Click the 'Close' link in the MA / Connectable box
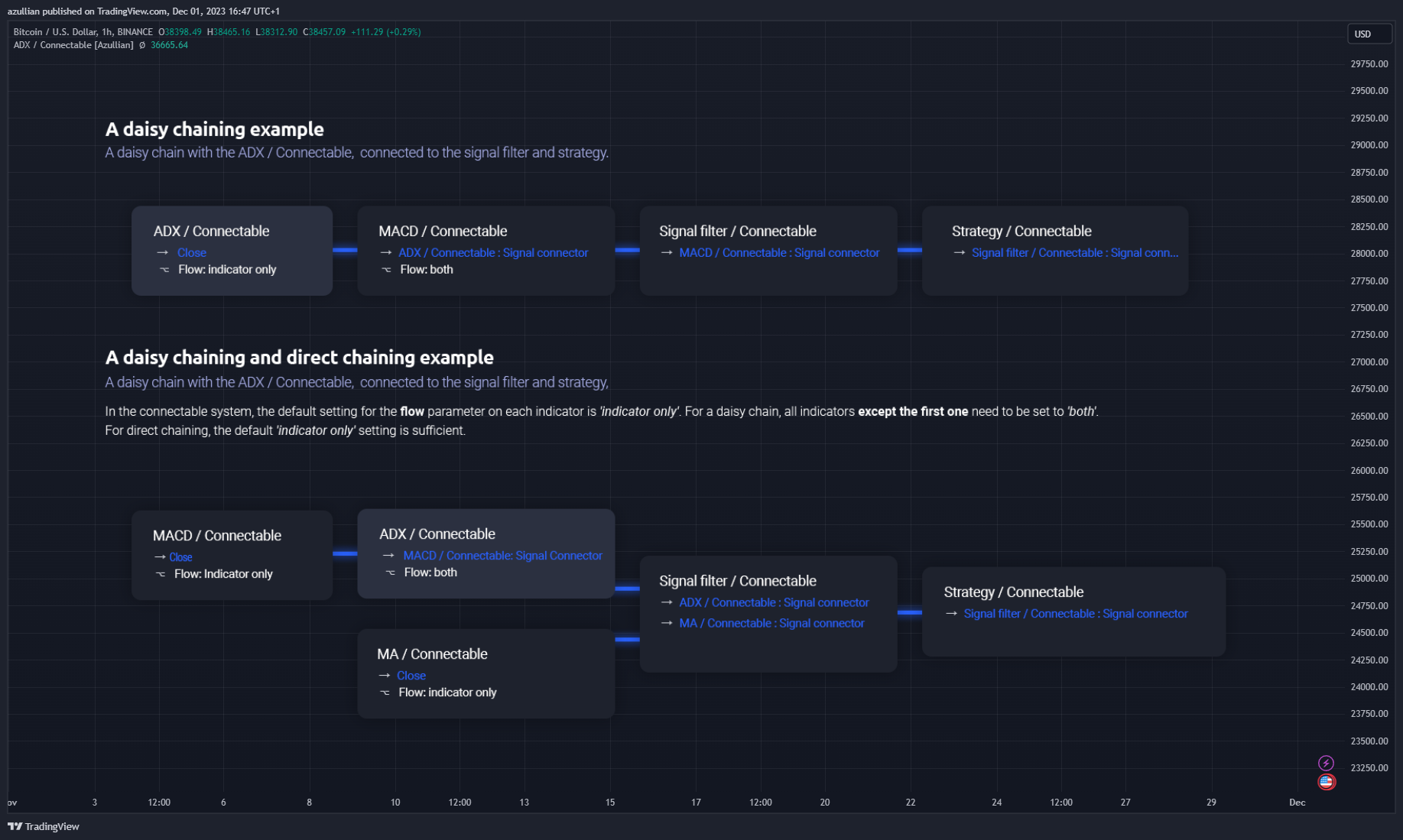 pyautogui.click(x=411, y=676)
